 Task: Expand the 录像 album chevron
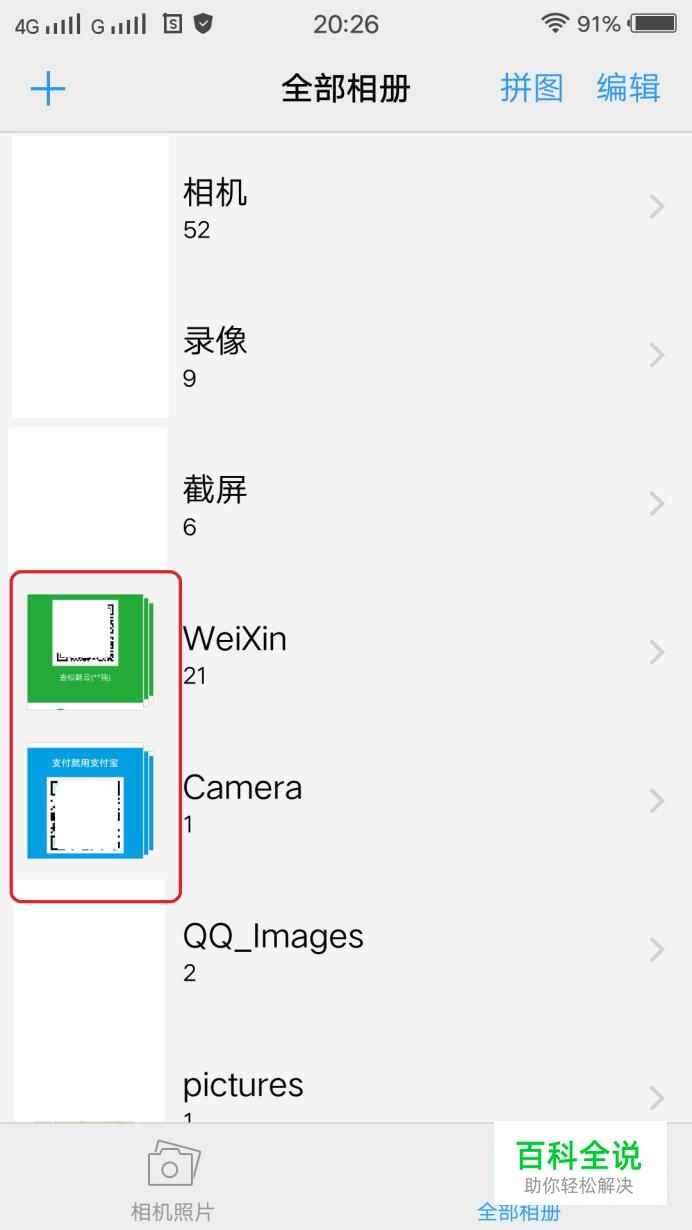657,355
